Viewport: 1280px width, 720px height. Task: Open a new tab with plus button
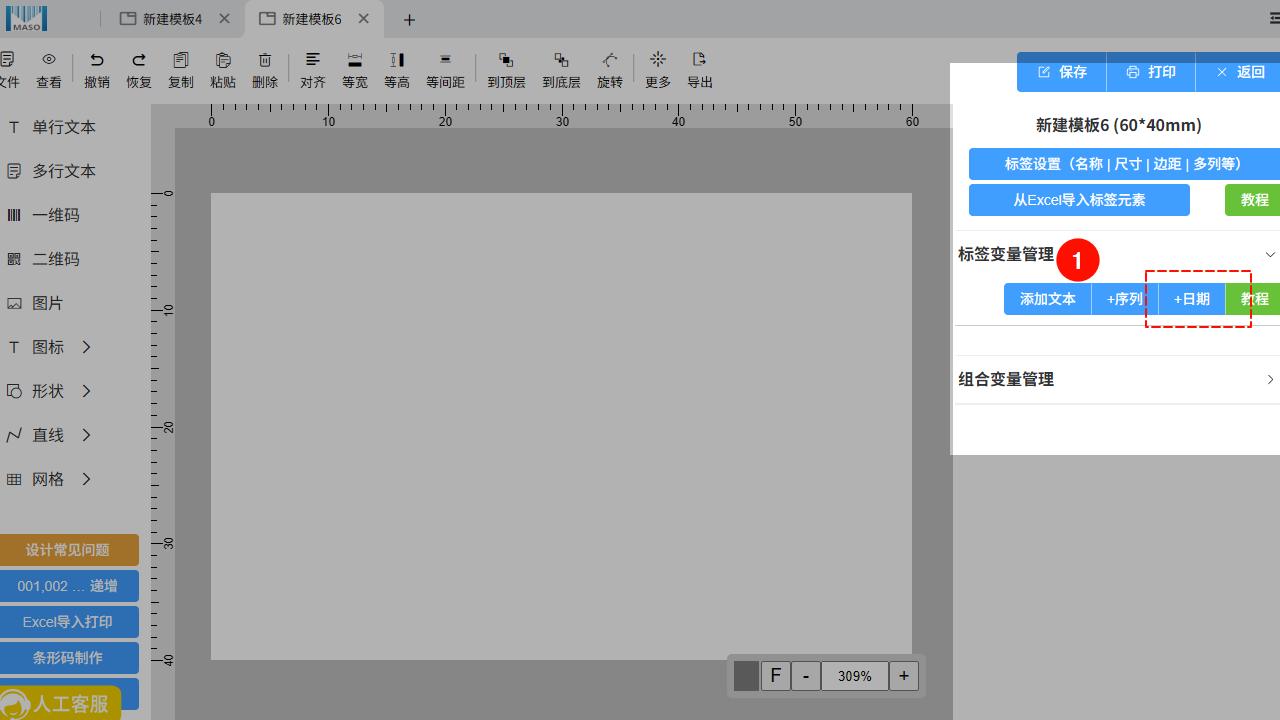point(409,20)
